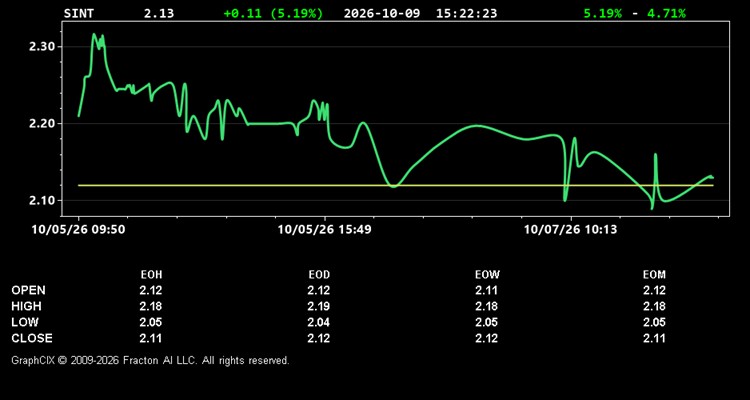Click the EOM low value 2.05
Image resolution: width=750 pixels, height=400 pixels.
(654, 322)
